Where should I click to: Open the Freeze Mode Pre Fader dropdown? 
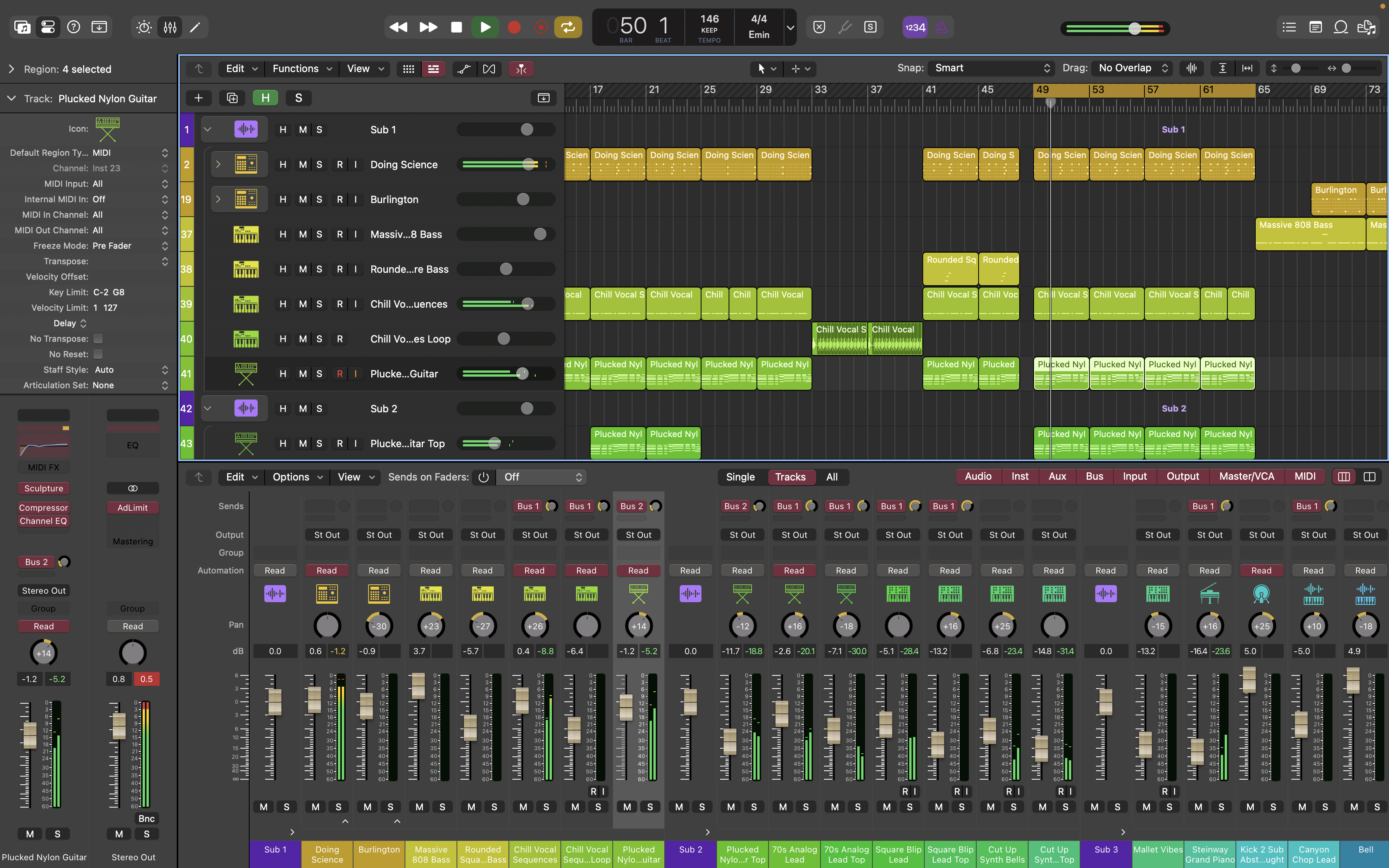[130, 246]
